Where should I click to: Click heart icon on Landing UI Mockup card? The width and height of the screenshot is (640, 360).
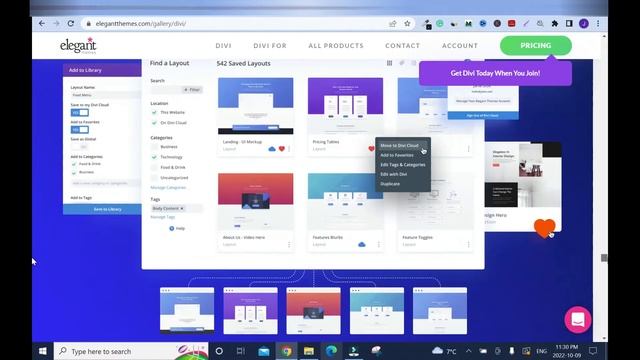point(282,149)
